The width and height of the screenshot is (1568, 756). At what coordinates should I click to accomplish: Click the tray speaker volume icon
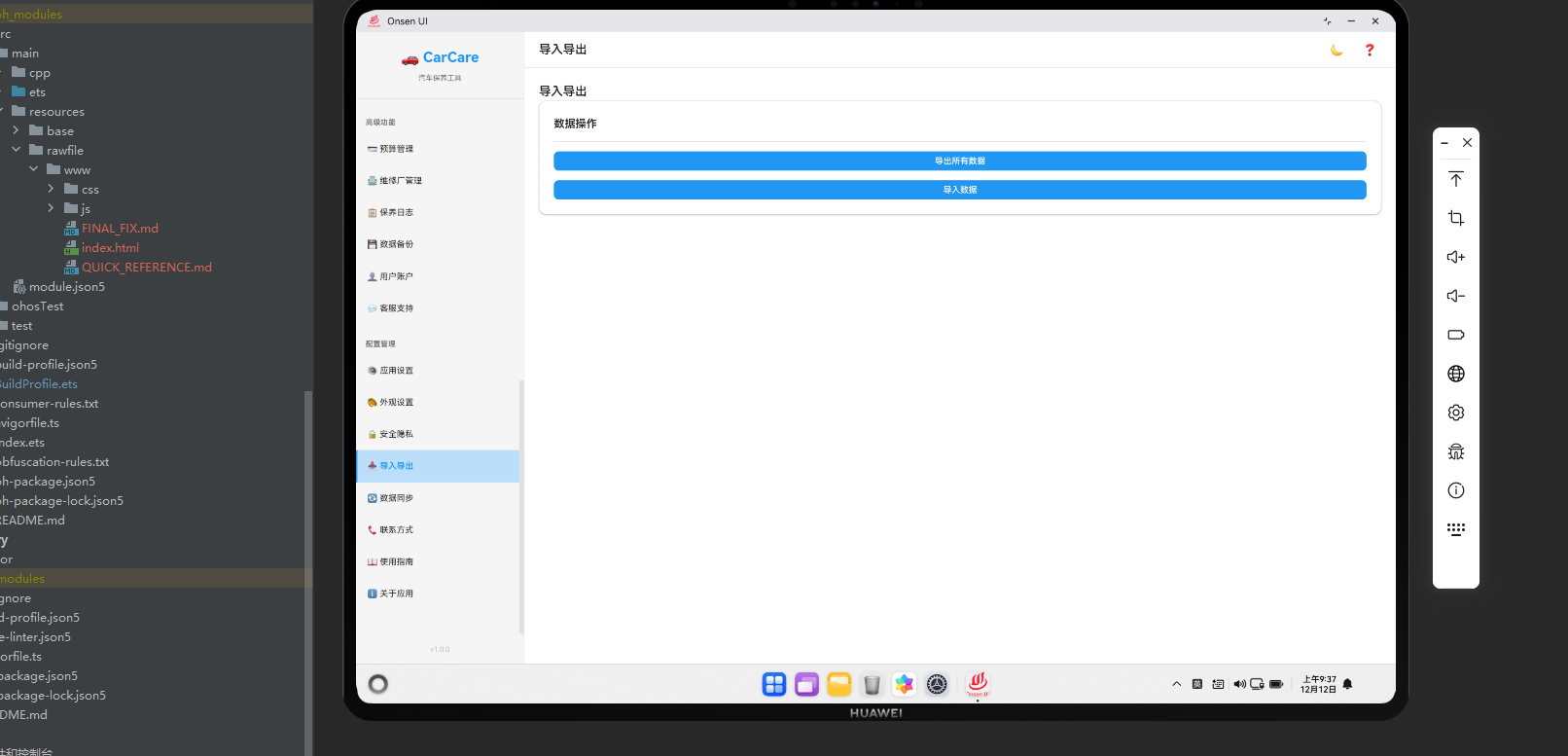coord(1239,684)
